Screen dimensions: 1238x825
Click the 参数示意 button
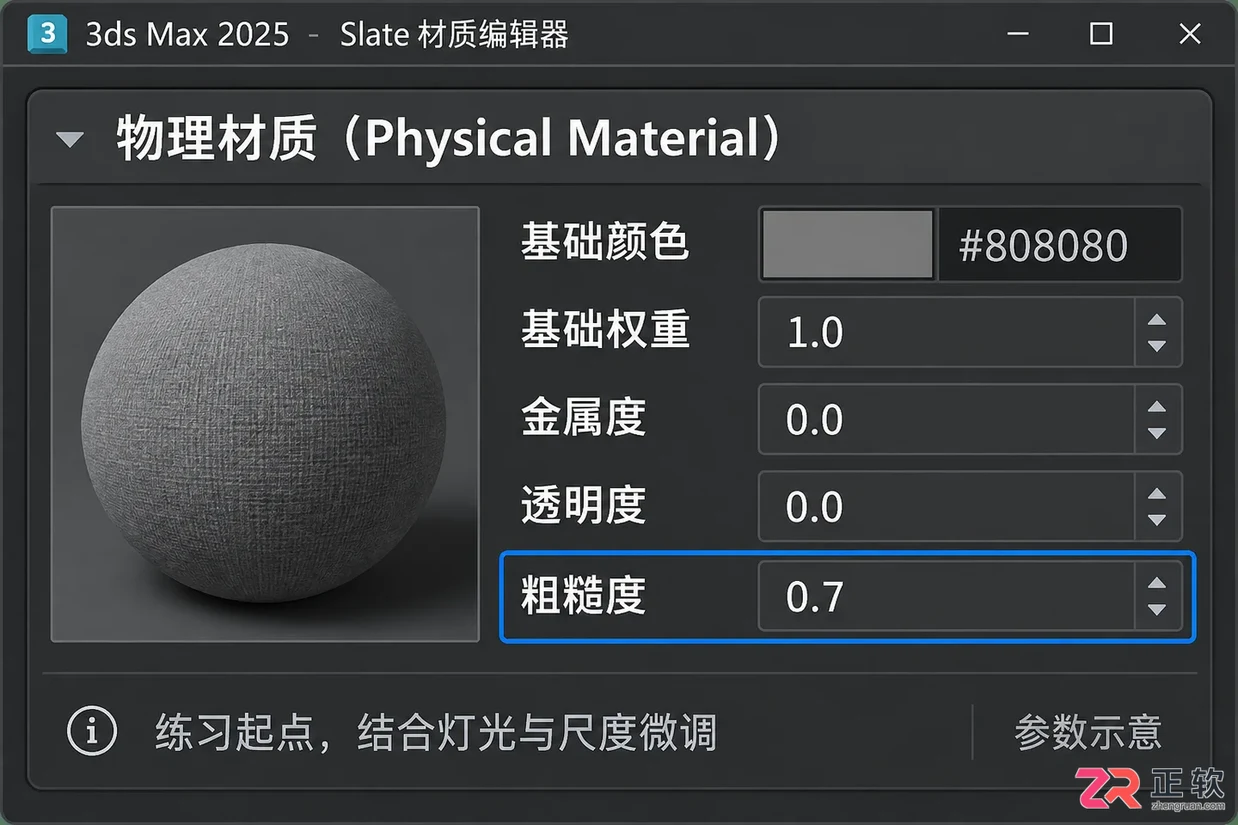click(1088, 732)
